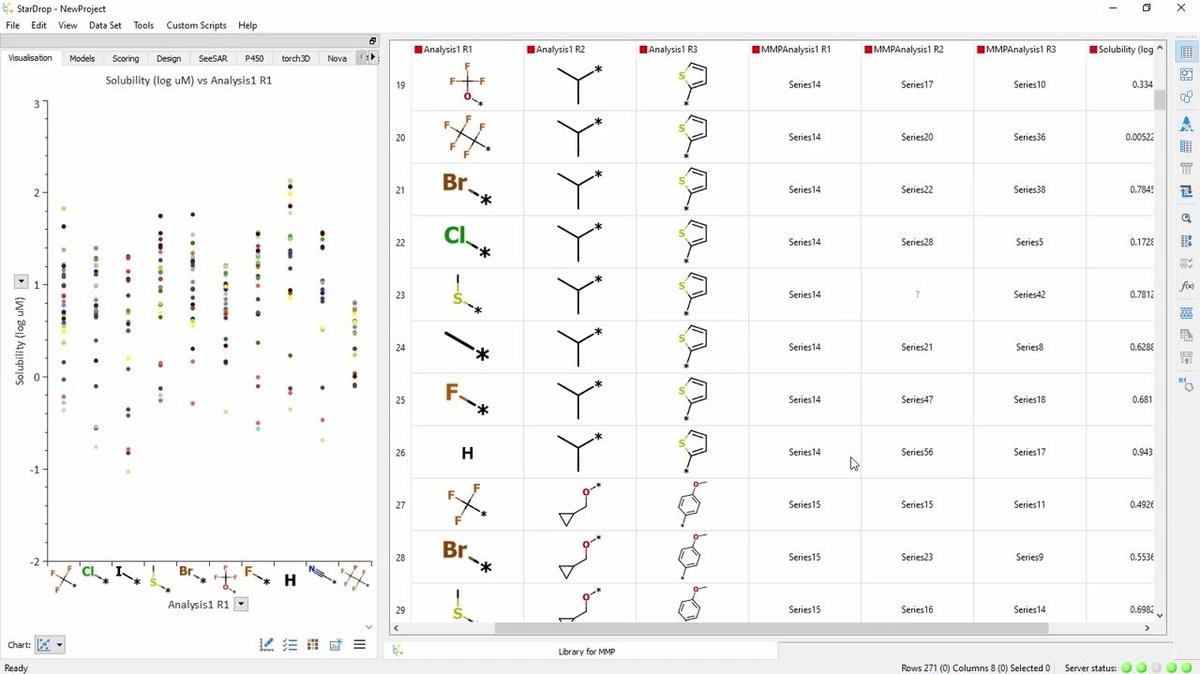Open the Analysis1 R1 x-axis selector dropdown
Viewport: 1200px width, 674px height.
pyautogui.click(x=240, y=604)
